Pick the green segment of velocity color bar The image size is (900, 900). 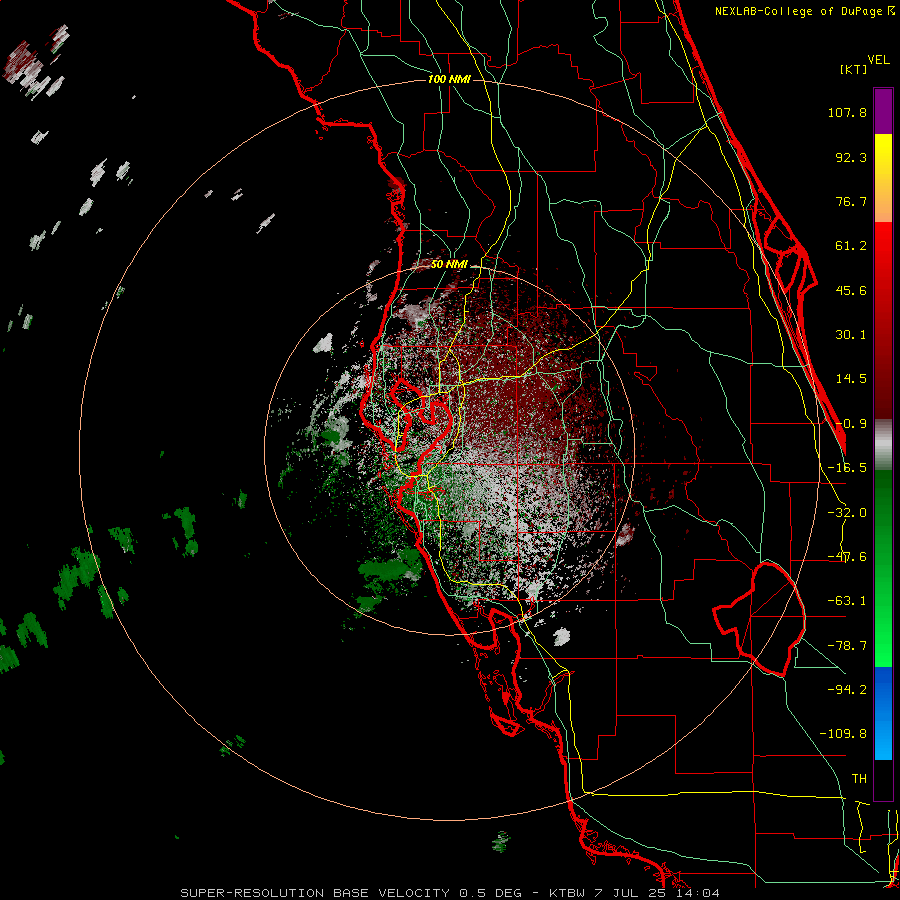(883, 568)
